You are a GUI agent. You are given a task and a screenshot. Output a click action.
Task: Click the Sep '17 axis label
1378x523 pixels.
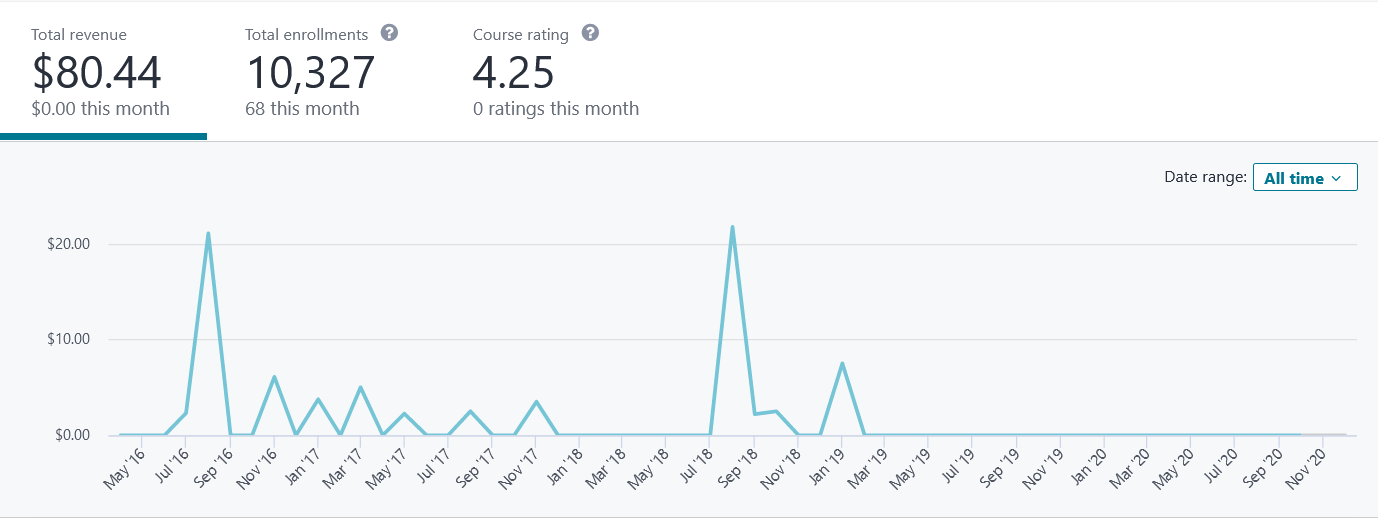474,468
